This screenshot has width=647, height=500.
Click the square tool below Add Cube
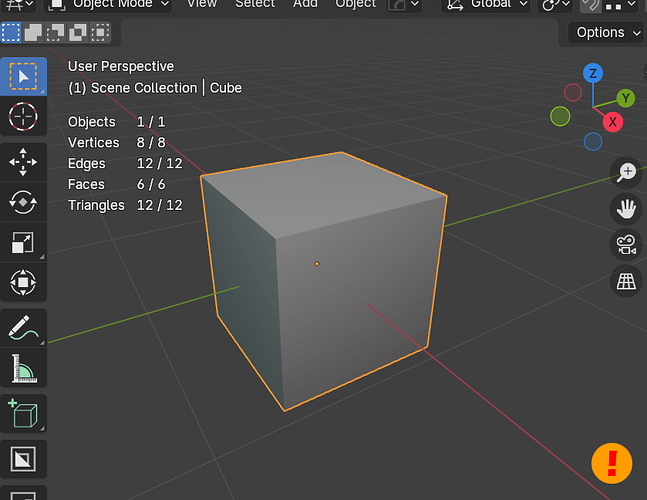tap(23, 459)
